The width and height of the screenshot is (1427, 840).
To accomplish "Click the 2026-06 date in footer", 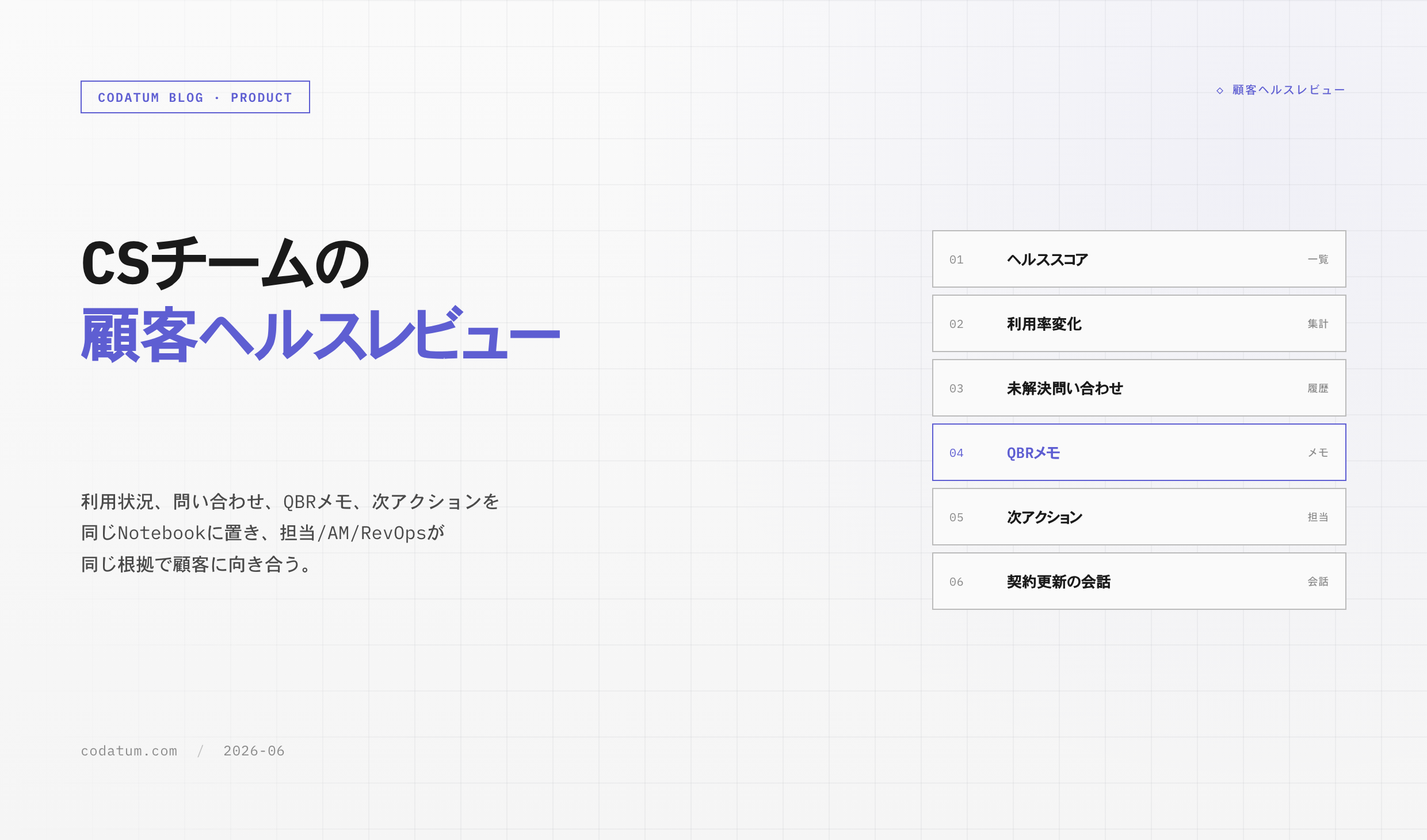I will [x=254, y=751].
